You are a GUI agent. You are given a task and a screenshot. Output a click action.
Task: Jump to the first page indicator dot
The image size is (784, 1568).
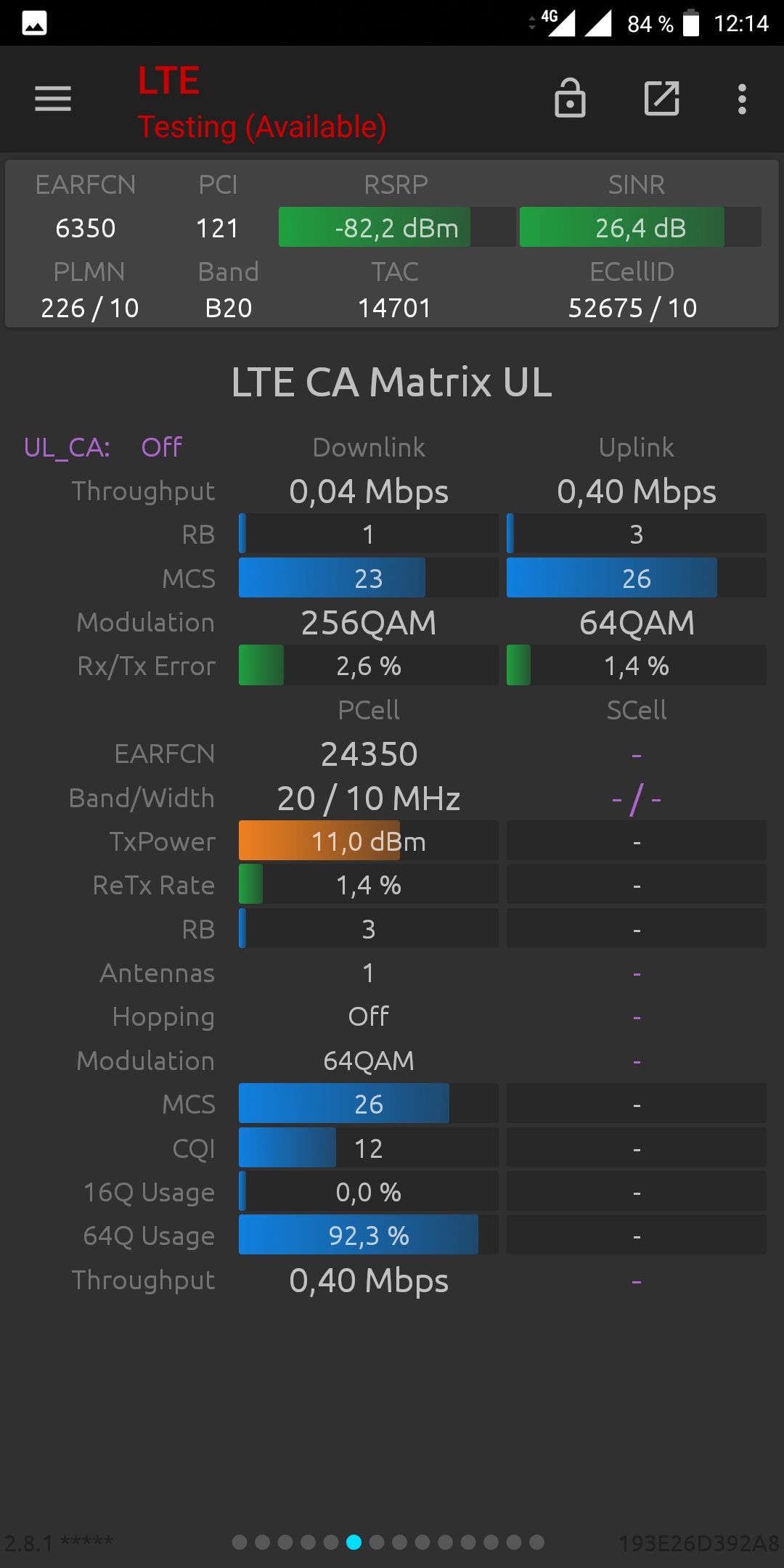coord(240,1542)
